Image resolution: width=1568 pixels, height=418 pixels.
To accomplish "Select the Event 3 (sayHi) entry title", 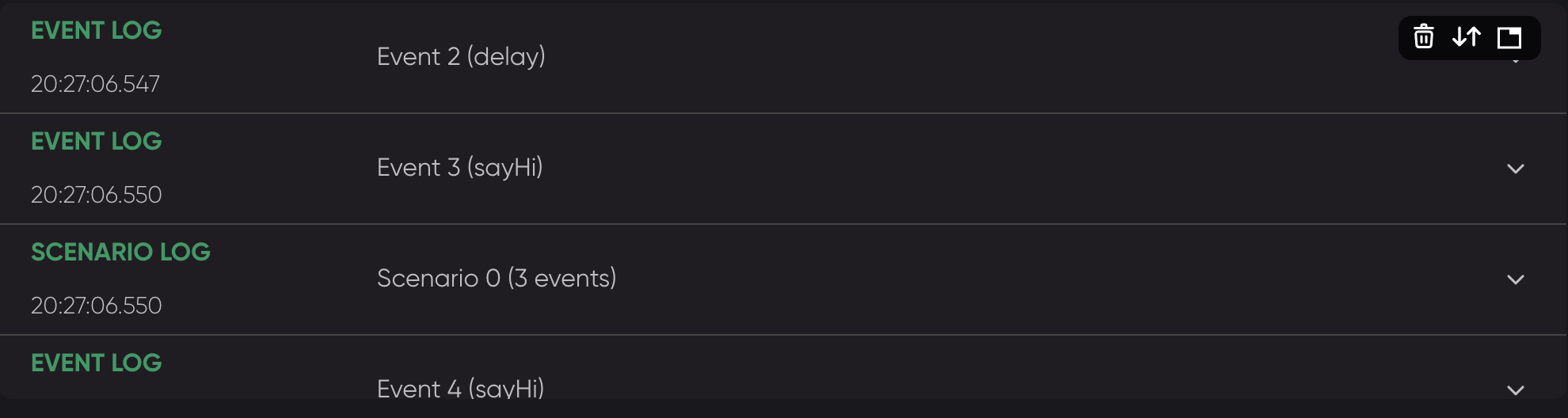I will click(x=460, y=167).
